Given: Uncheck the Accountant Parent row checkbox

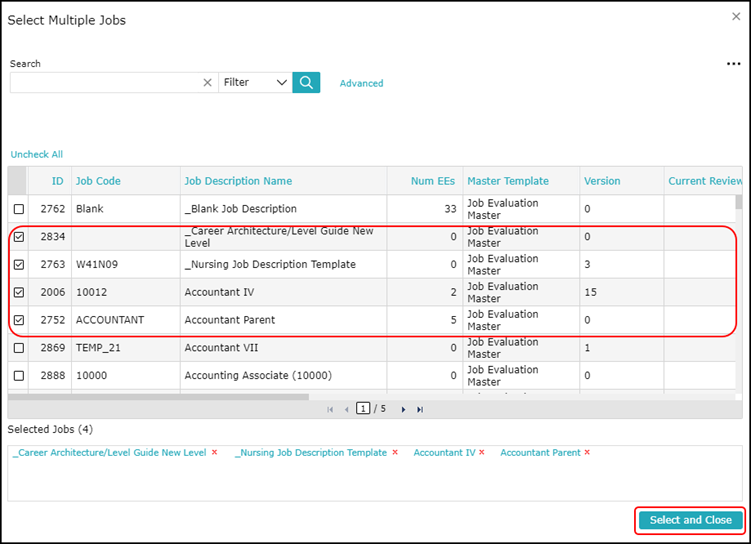Looking at the screenshot, I should click(19, 320).
